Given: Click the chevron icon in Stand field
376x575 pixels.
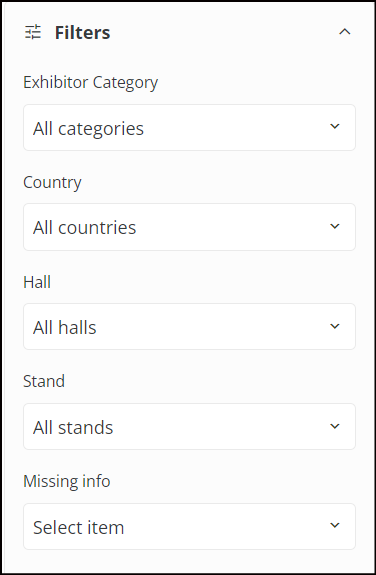Looking at the screenshot, I should tap(335, 426).
